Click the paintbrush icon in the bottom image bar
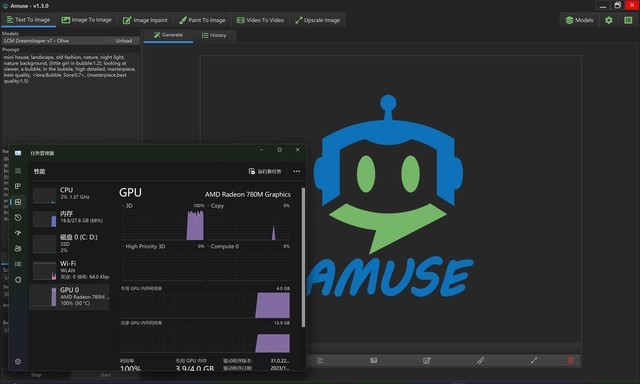The image size is (640, 384). 480,360
